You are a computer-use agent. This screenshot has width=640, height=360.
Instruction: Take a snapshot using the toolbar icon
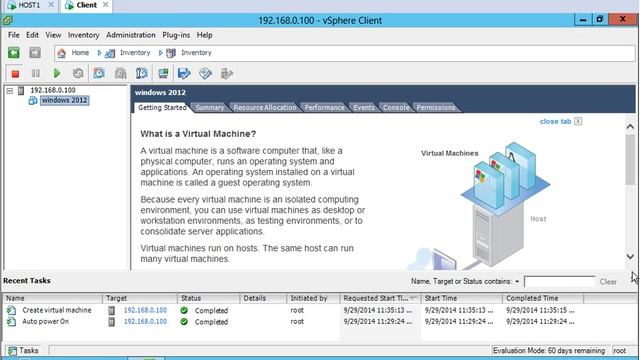[x=99, y=73]
